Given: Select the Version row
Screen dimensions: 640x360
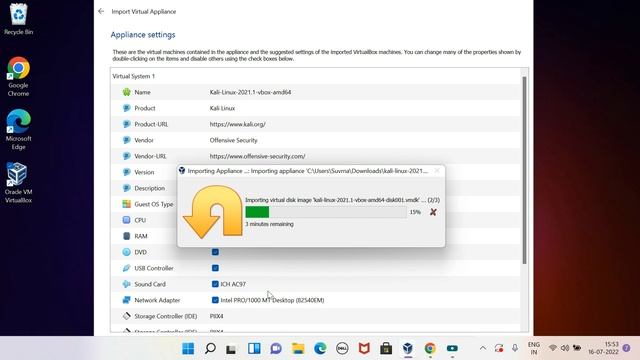Looking at the screenshot, I should click(144, 172).
